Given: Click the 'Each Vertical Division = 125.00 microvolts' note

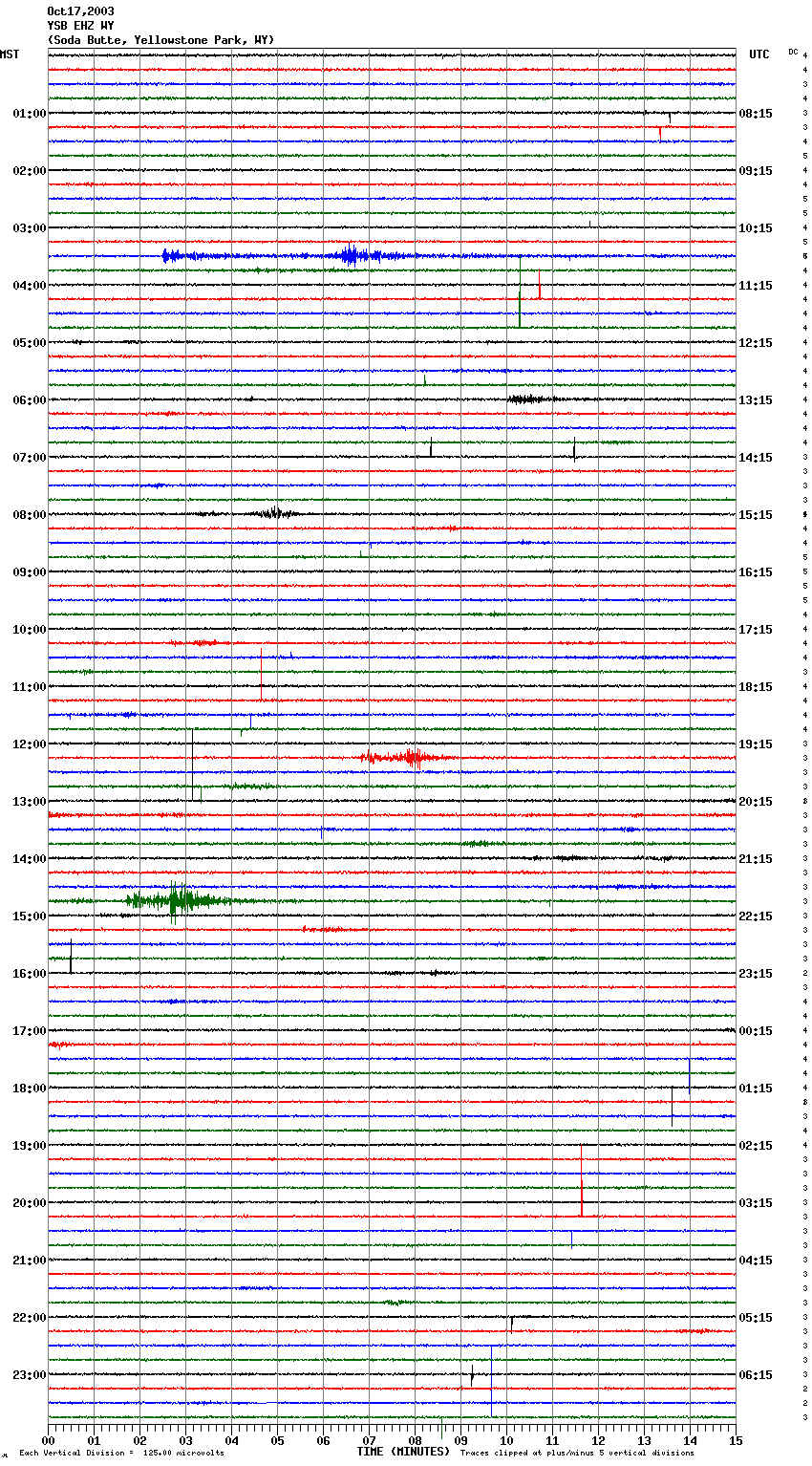Looking at the screenshot, I should pyautogui.click(x=121, y=1454).
